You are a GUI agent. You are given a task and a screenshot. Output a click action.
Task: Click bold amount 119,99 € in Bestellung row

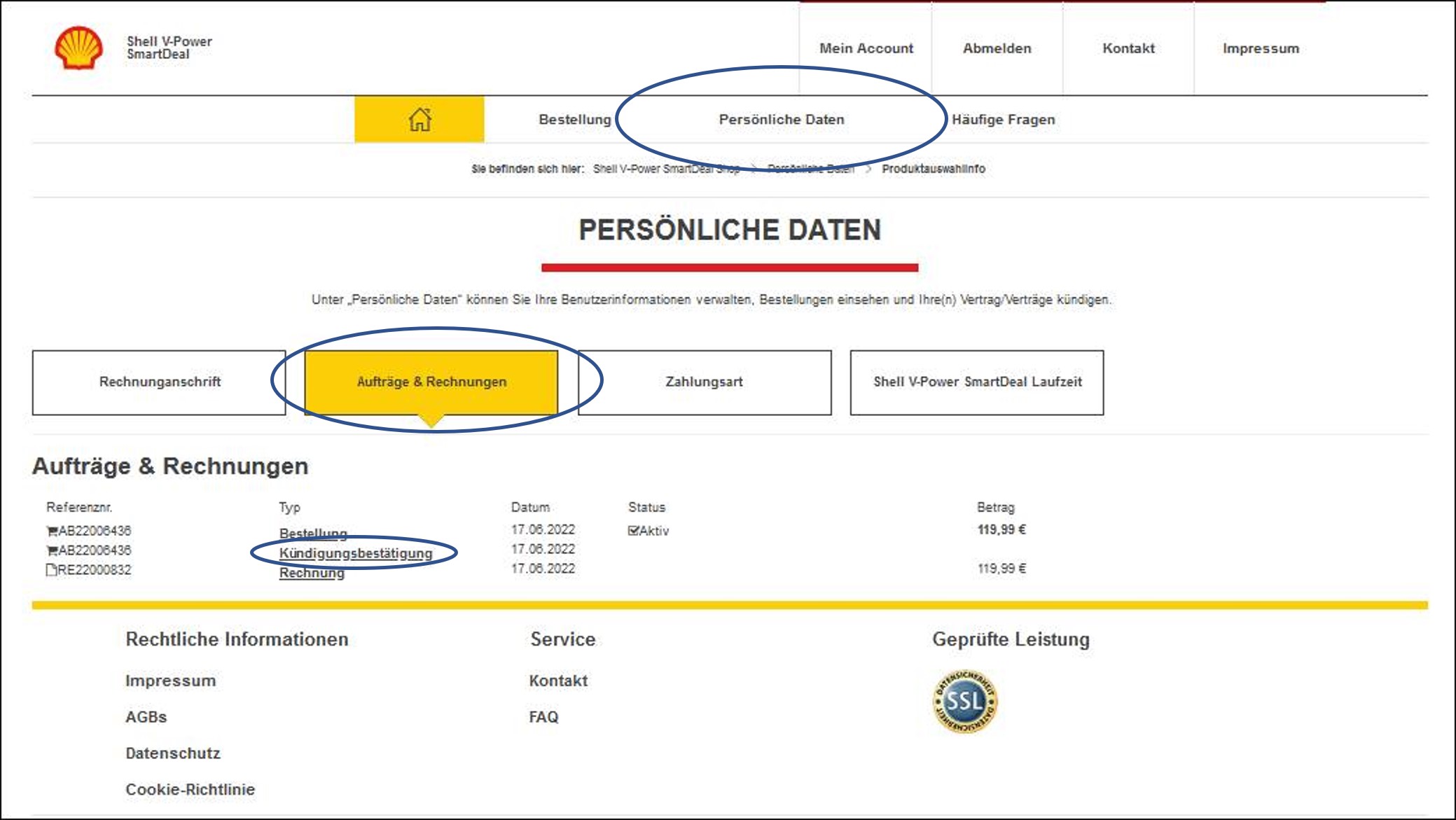(1001, 529)
